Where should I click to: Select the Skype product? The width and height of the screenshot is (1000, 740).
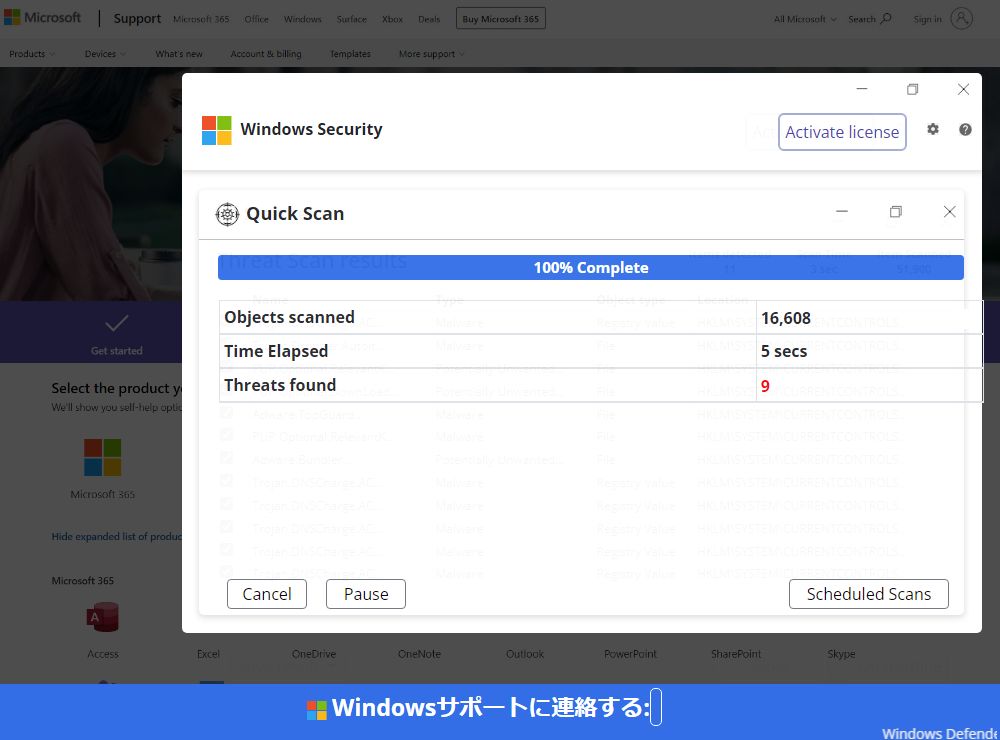tap(841, 654)
